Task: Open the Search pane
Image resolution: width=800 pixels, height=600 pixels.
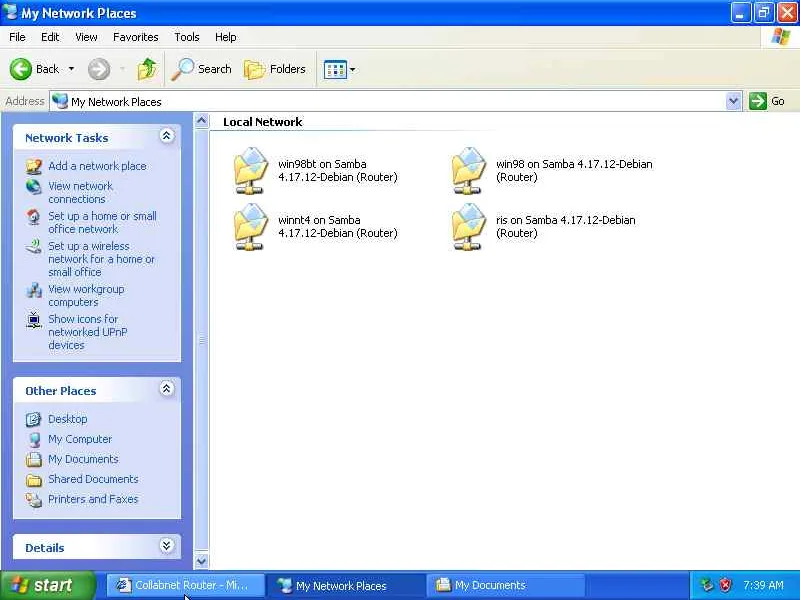Action: [x=201, y=69]
